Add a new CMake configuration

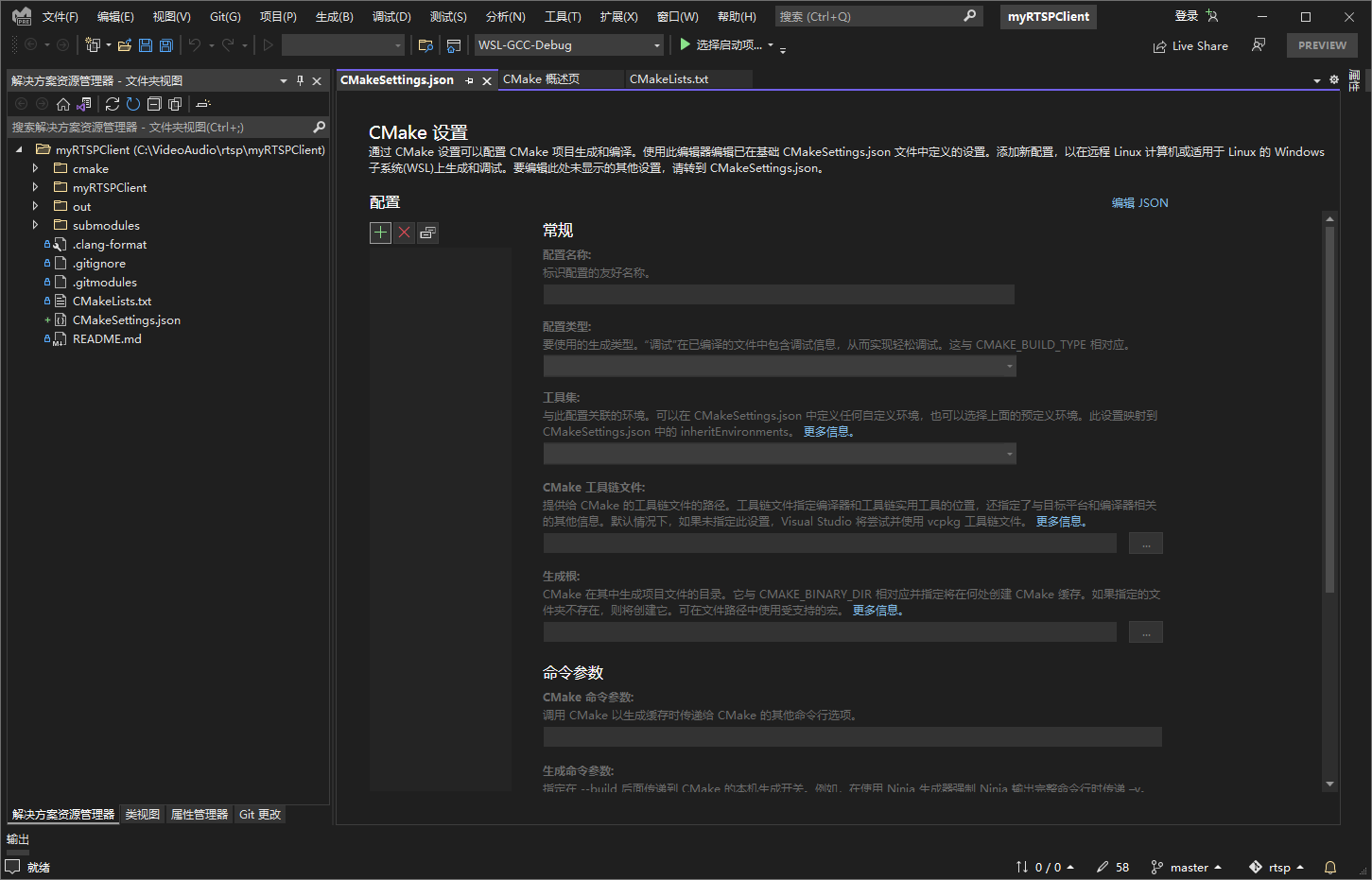point(380,232)
